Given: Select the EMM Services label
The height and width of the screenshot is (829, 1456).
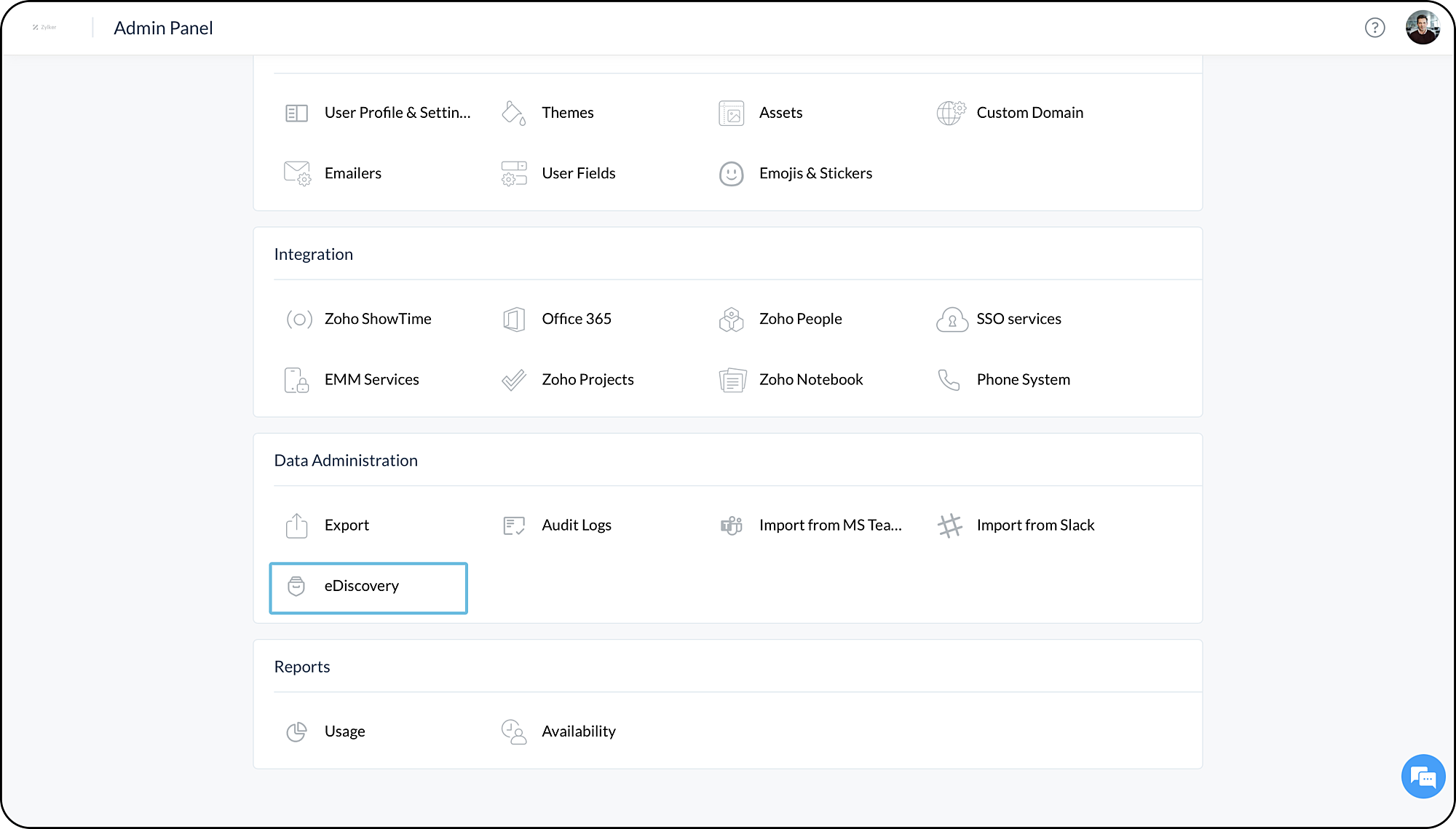Looking at the screenshot, I should pos(372,380).
